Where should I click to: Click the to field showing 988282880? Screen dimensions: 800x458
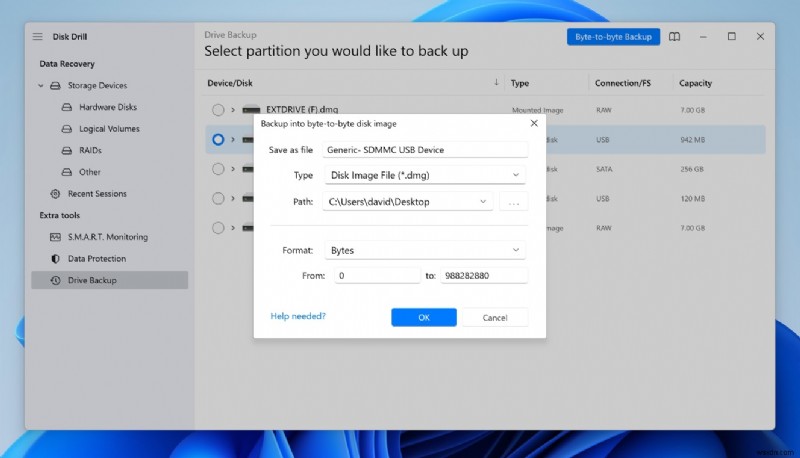(484, 275)
